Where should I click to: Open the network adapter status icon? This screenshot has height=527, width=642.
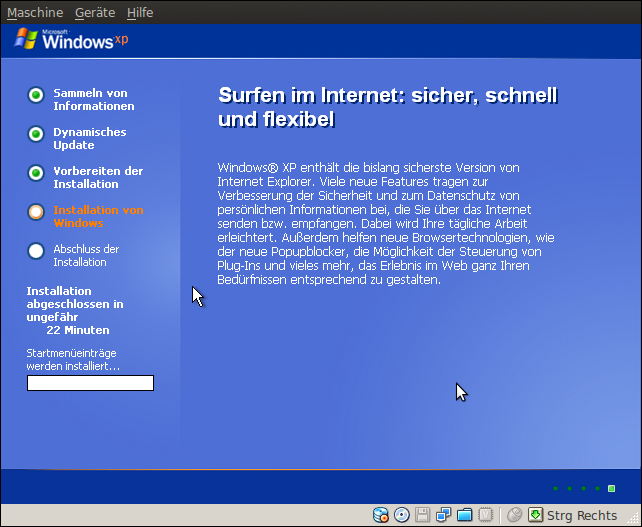pyautogui.click(x=444, y=515)
